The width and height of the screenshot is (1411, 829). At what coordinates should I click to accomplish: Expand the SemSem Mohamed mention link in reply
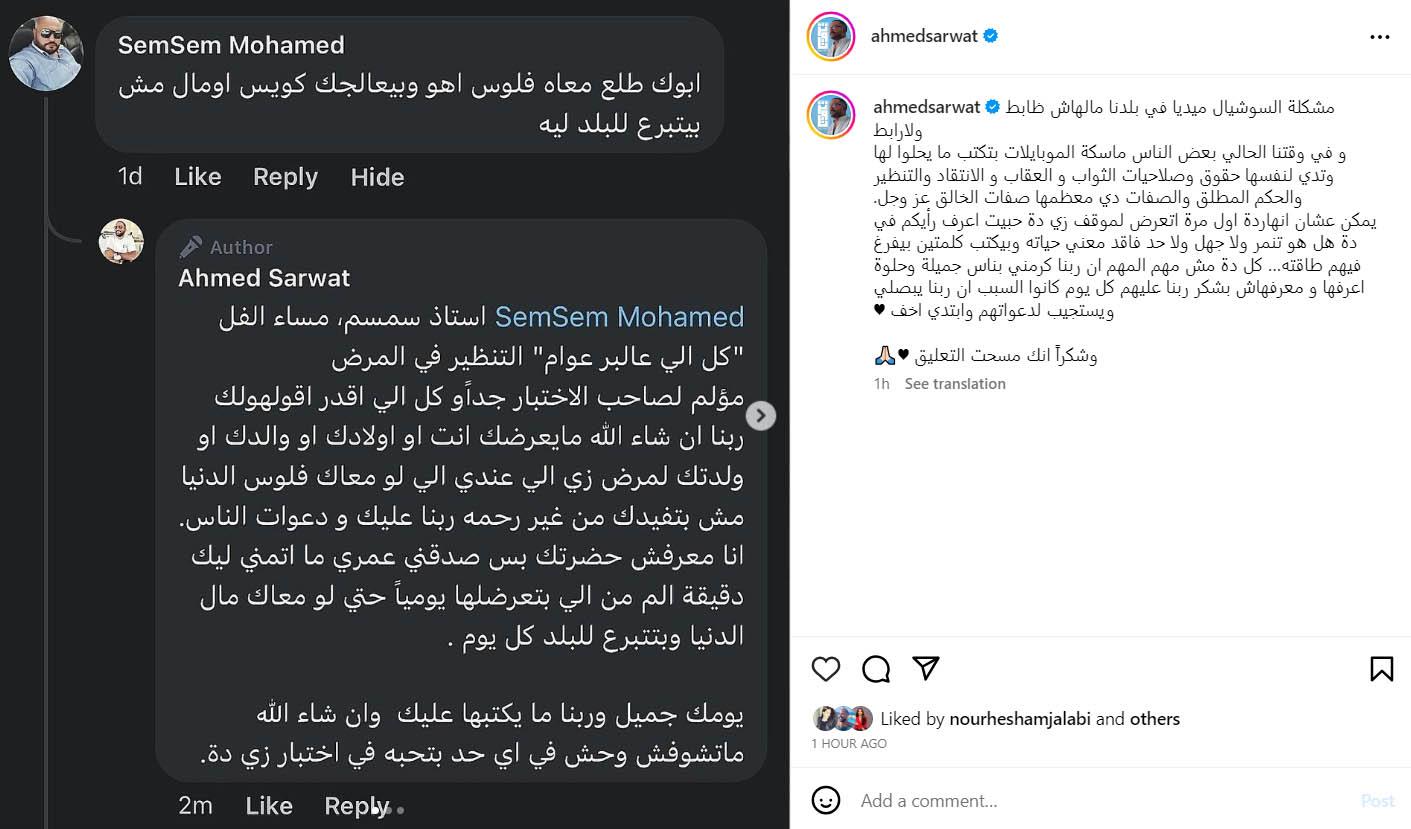tap(620, 316)
